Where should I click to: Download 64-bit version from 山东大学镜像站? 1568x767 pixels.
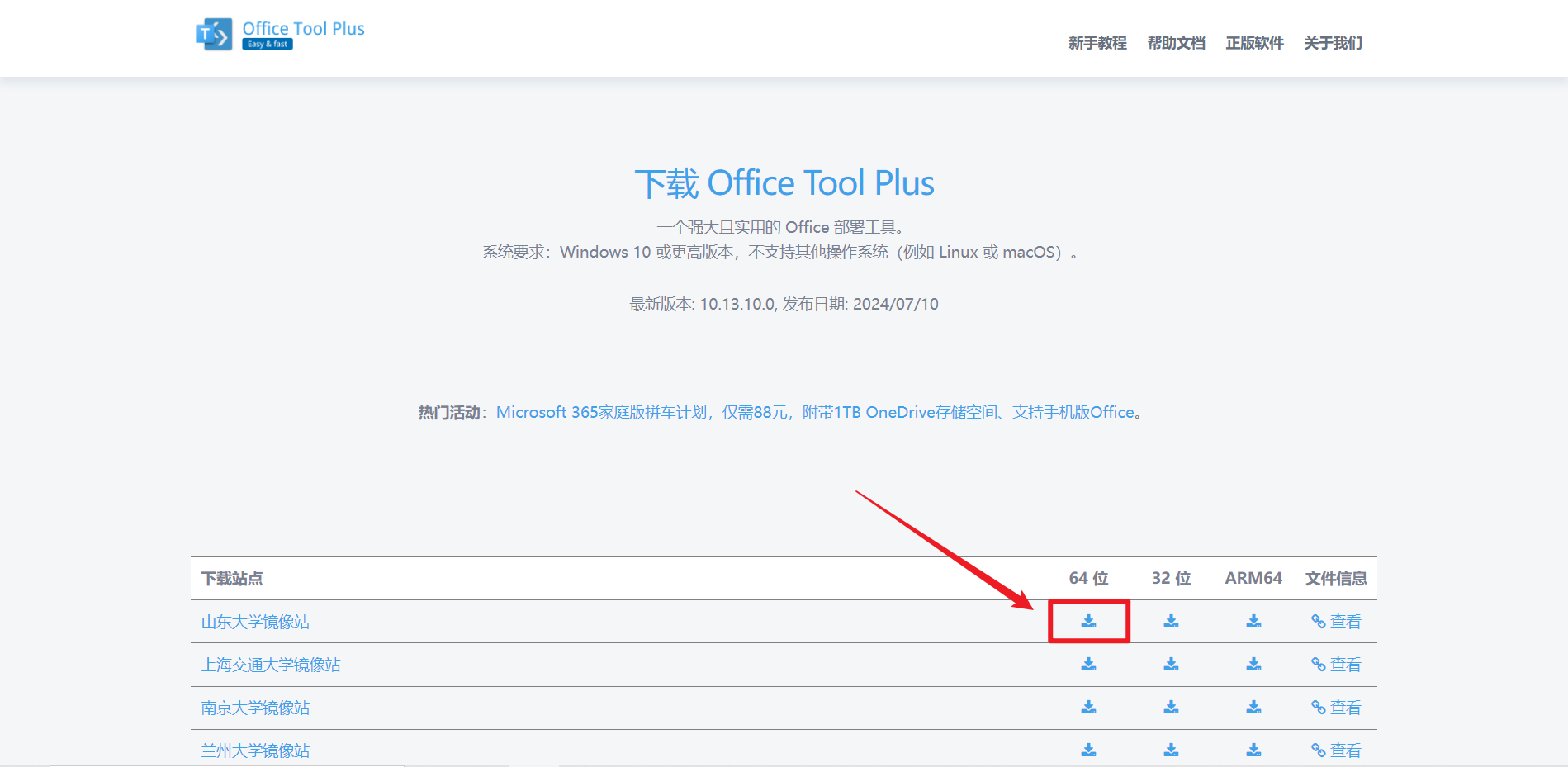pyautogui.click(x=1088, y=621)
